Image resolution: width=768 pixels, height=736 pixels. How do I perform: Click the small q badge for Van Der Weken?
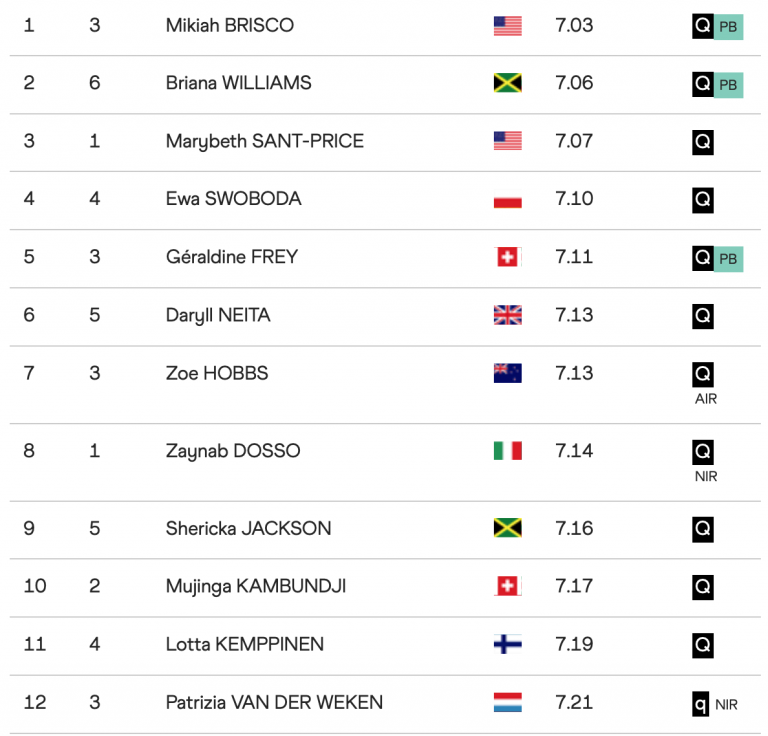point(702,704)
